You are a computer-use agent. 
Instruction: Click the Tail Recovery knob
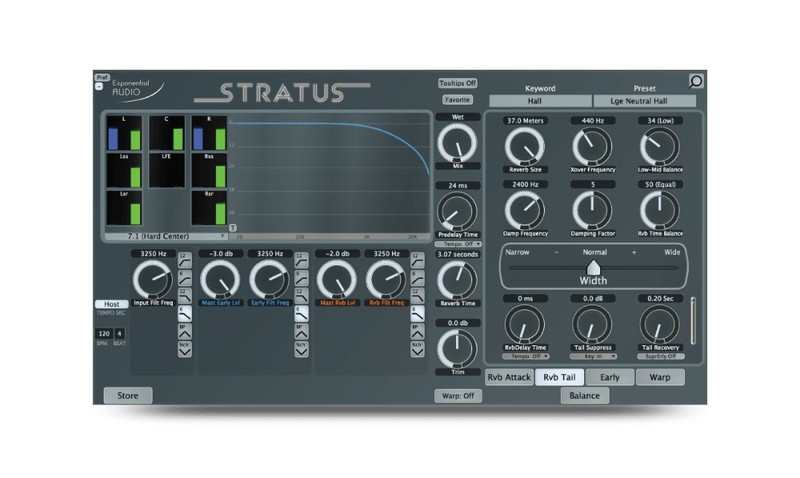pos(660,324)
